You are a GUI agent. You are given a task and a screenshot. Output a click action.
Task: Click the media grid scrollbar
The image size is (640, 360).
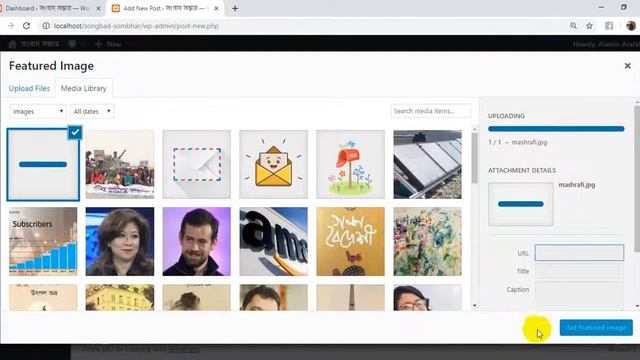click(x=474, y=157)
